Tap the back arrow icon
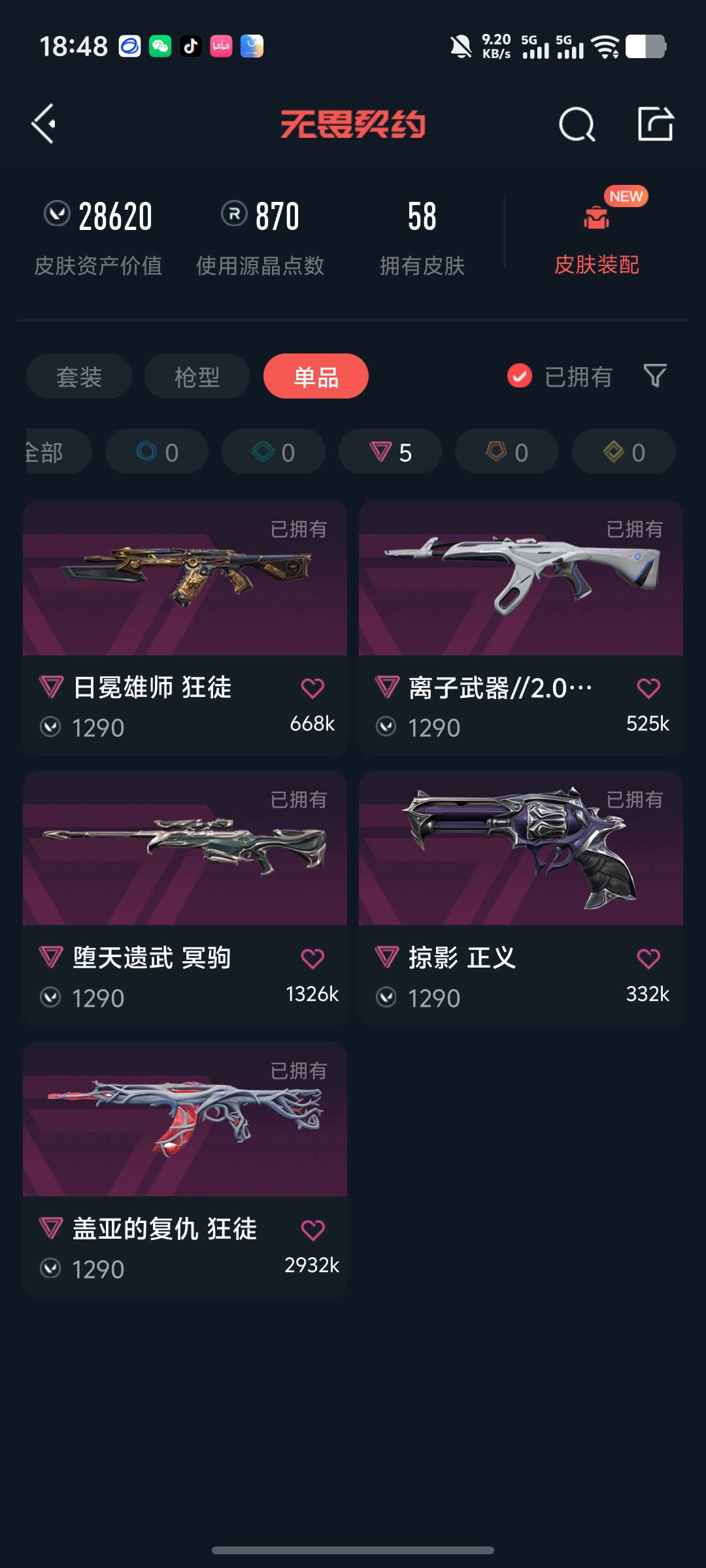 [x=44, y=123]
